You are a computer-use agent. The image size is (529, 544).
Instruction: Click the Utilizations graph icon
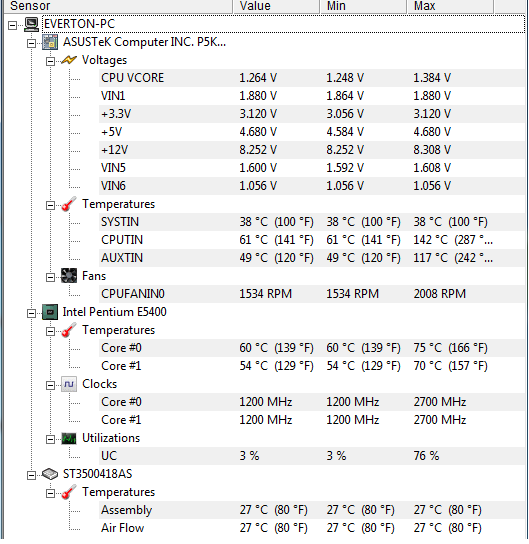pos(69,439)
